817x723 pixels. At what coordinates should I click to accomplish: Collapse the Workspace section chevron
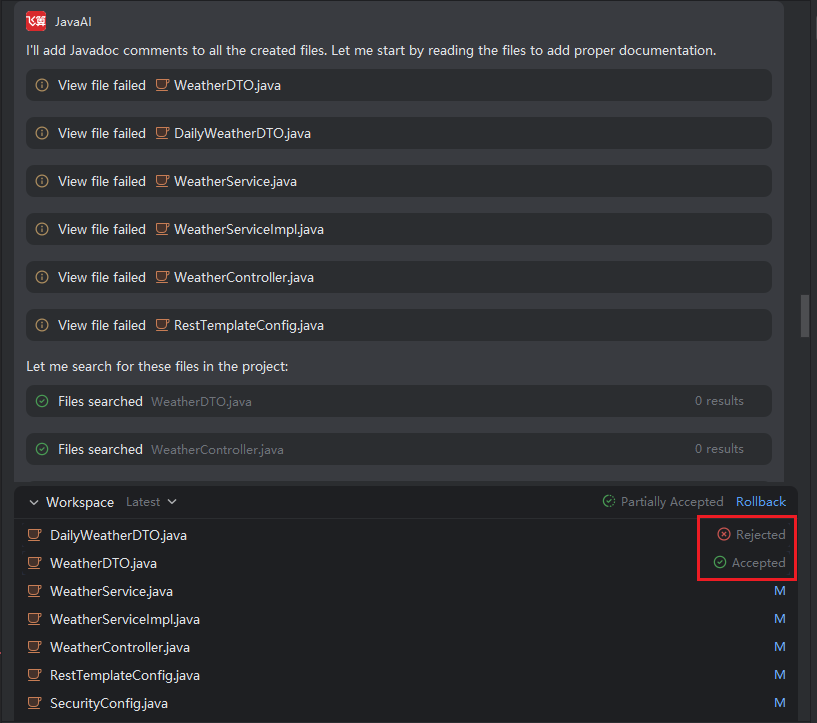click(34, 502)
